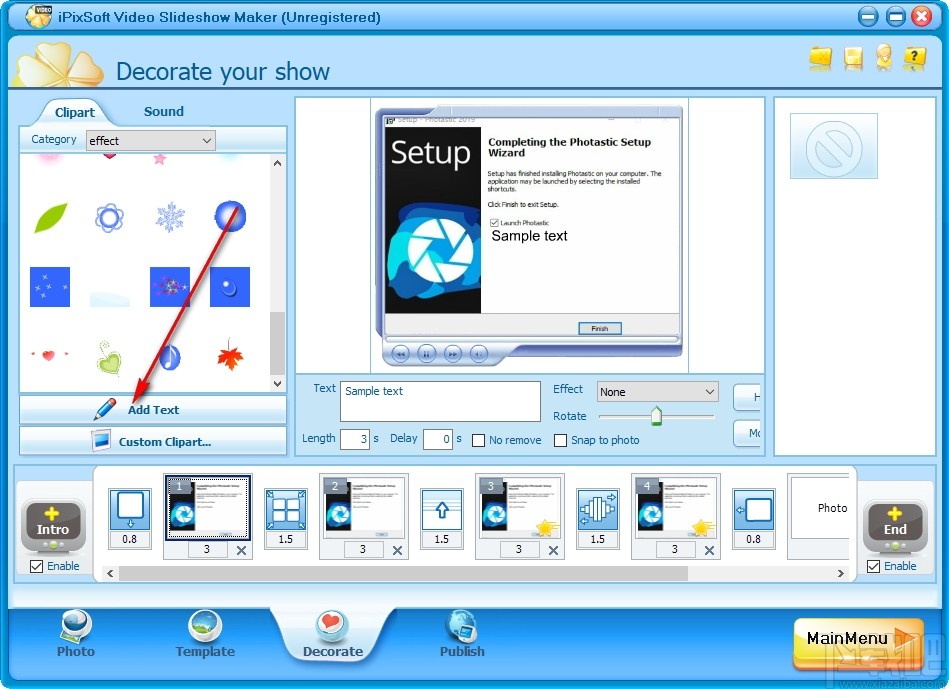Select the second filmstrip slide thumbnail
Screen dimensions: 949x689
coord(364,510)
